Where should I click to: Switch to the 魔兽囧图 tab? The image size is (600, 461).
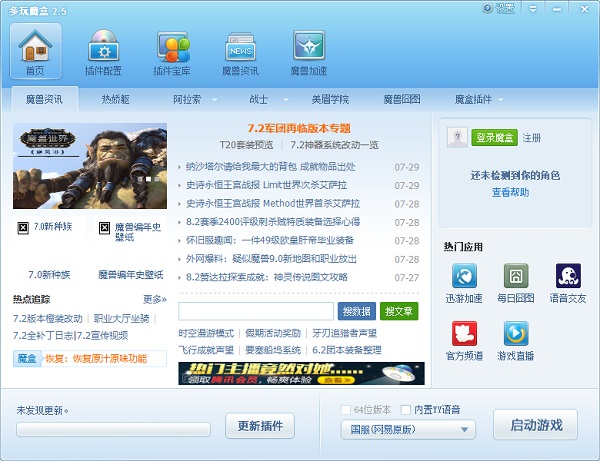click(x=400, y=100)
